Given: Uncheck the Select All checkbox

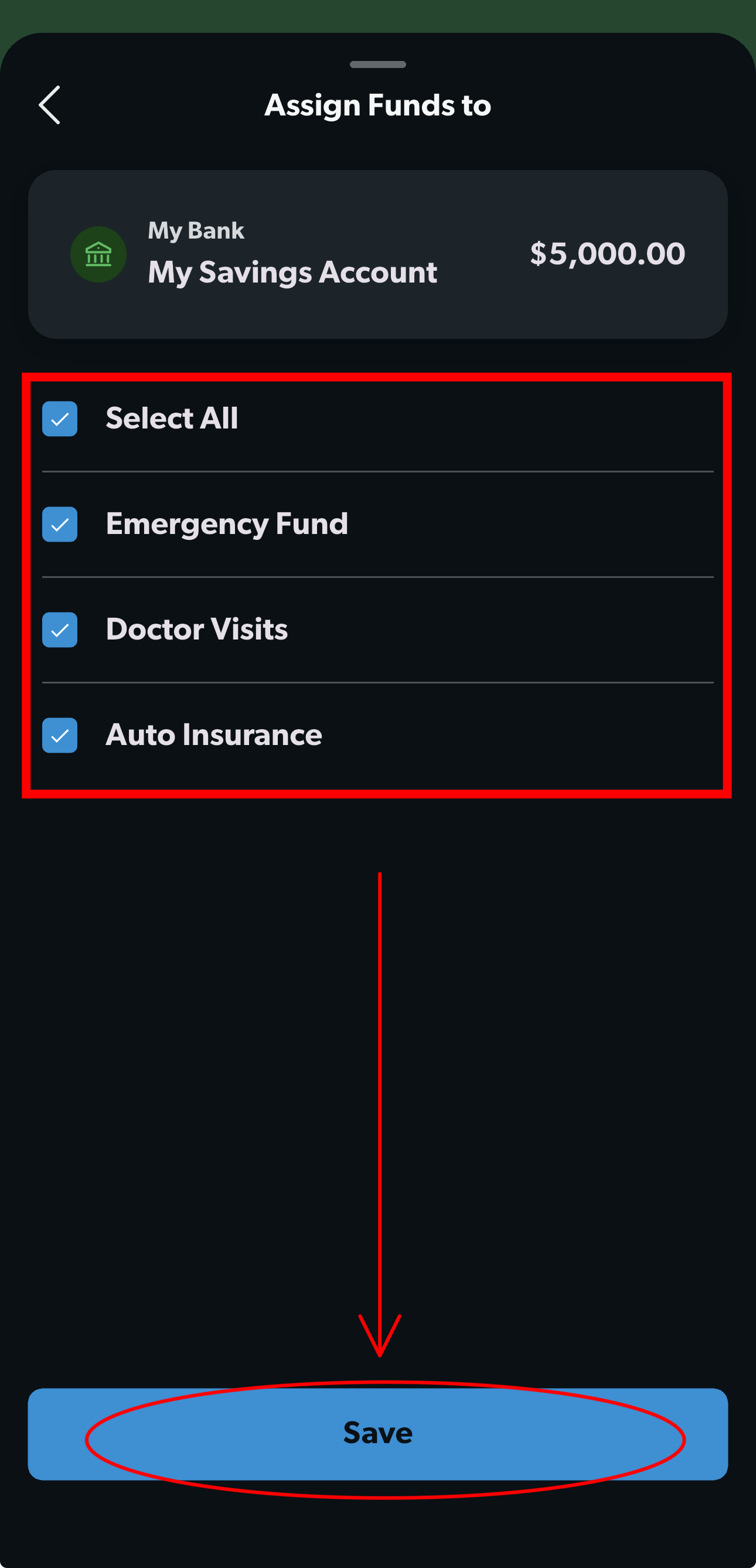Looking at the screenshot, I should tap(60, 419).
